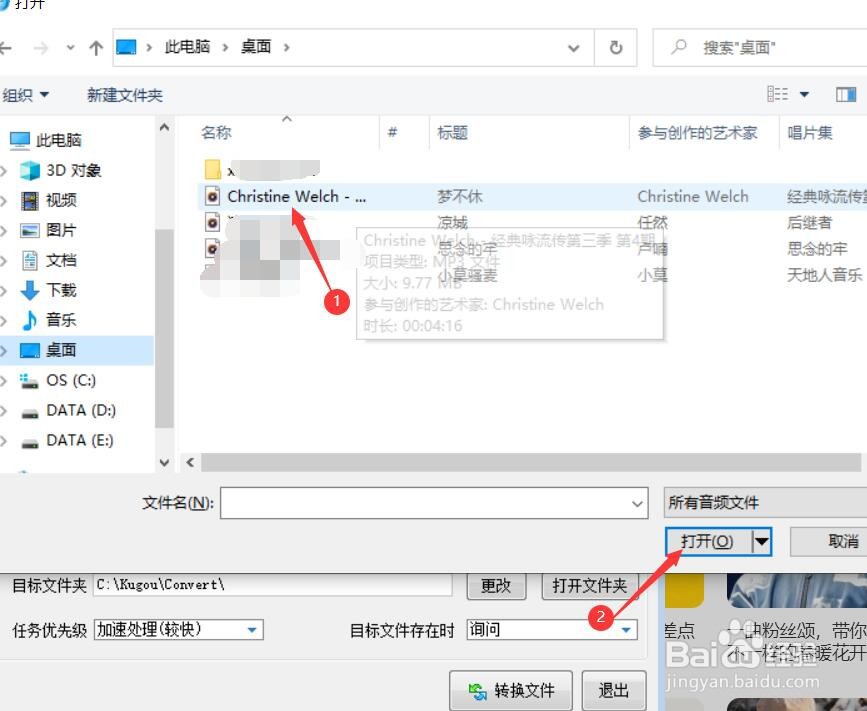Click the yellow folder icon in file list

(212, 170)
